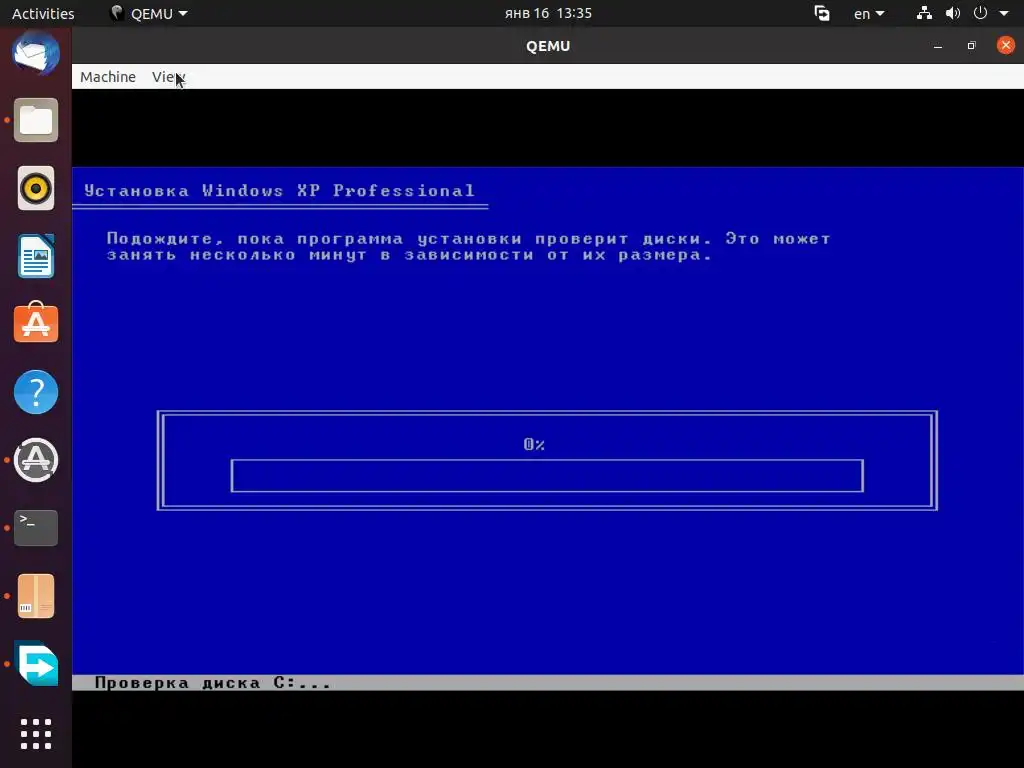Viewport: 1024px width, 768px height.
Task: Minimize the QEMU window
Action: coord(938,46)
